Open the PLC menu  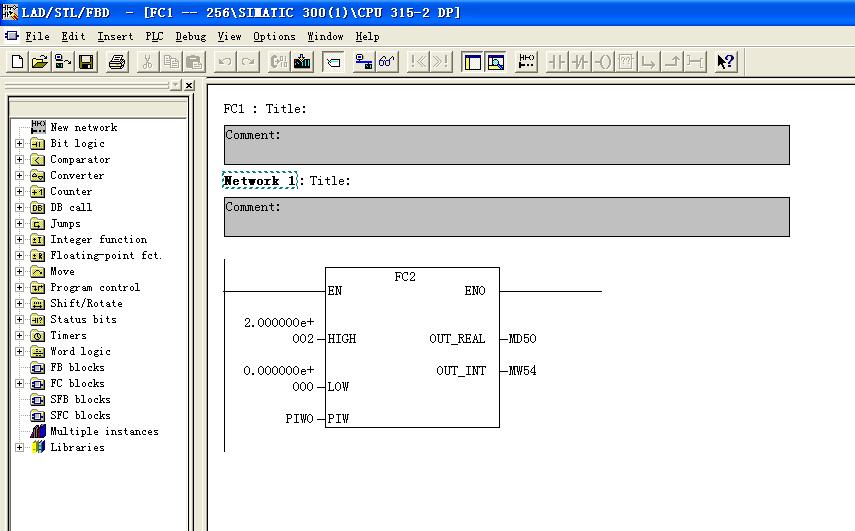pyautogui.click(x=154, y=36)
